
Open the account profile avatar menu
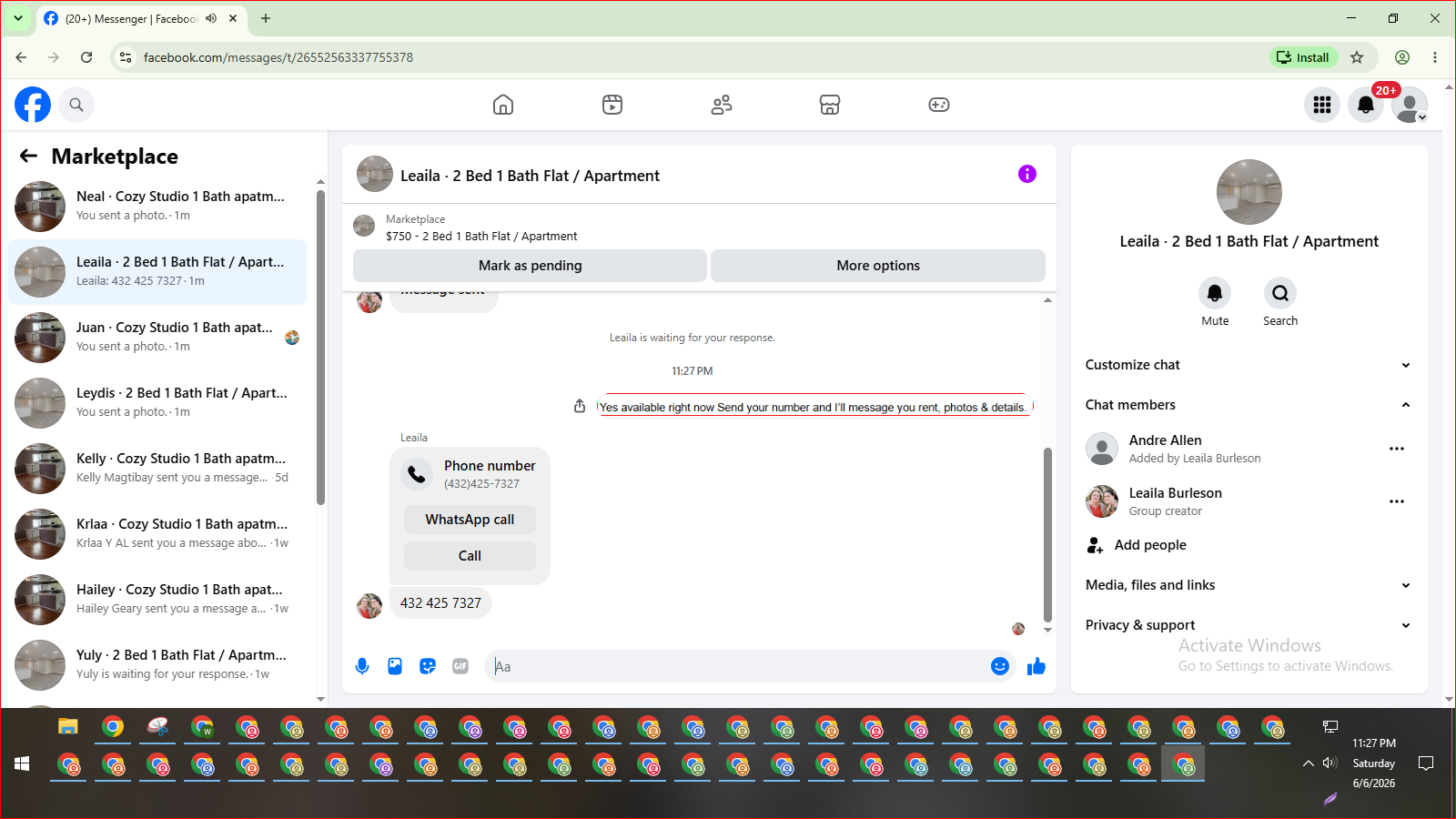point(1410,105)
